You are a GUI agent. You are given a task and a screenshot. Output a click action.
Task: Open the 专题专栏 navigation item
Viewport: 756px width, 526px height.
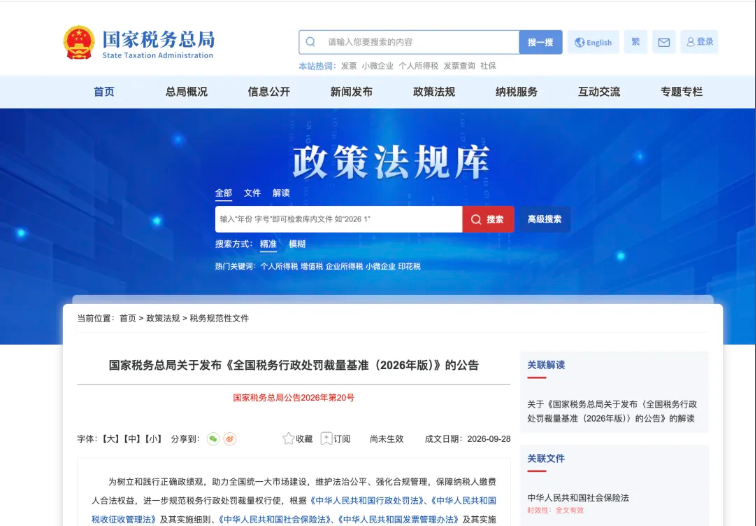pos(681,92)
